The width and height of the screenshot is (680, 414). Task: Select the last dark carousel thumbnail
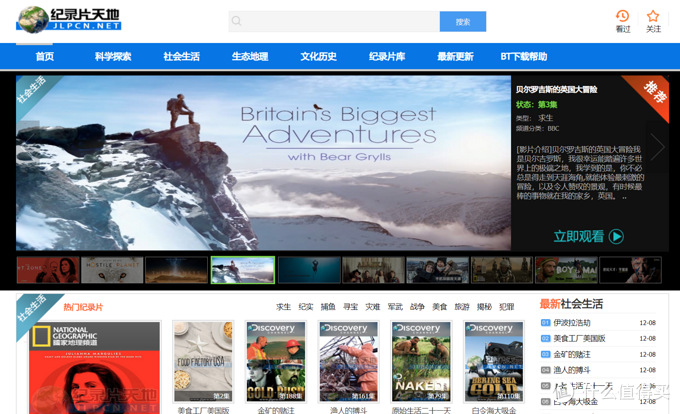631,270
